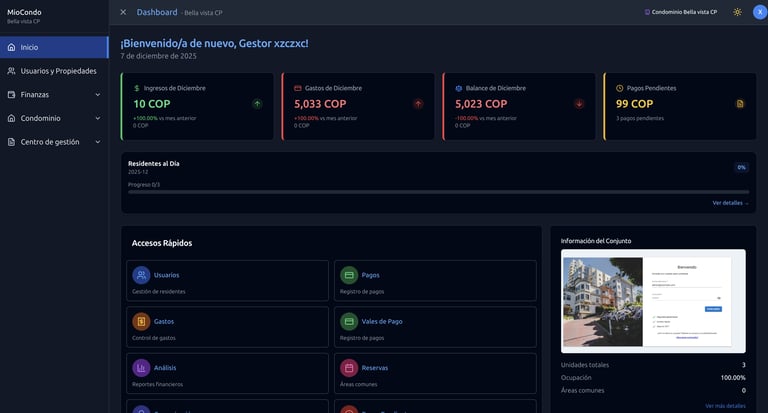Click the 0% progress badge
The width and height of the screenshot is (768, 413).
pyautogui.click(x=741, y=168)
